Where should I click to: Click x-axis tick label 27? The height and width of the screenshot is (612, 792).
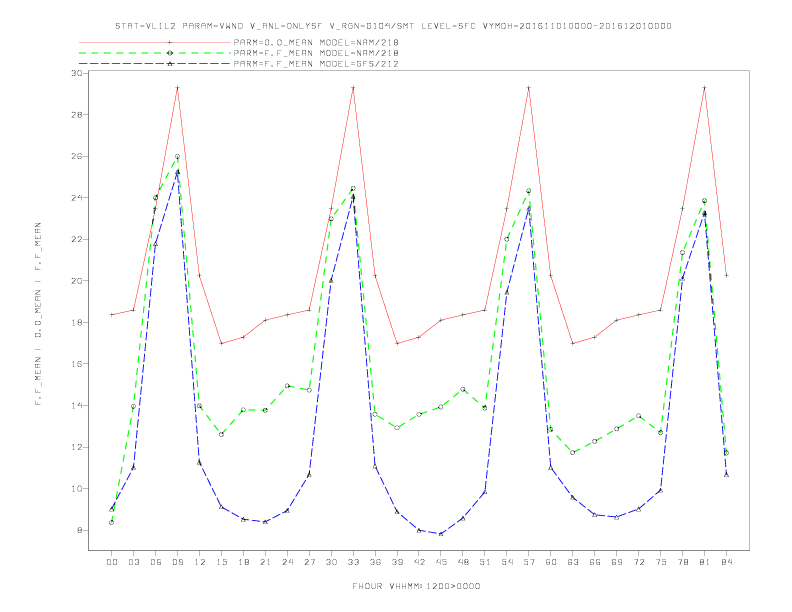tap(309, 562)
